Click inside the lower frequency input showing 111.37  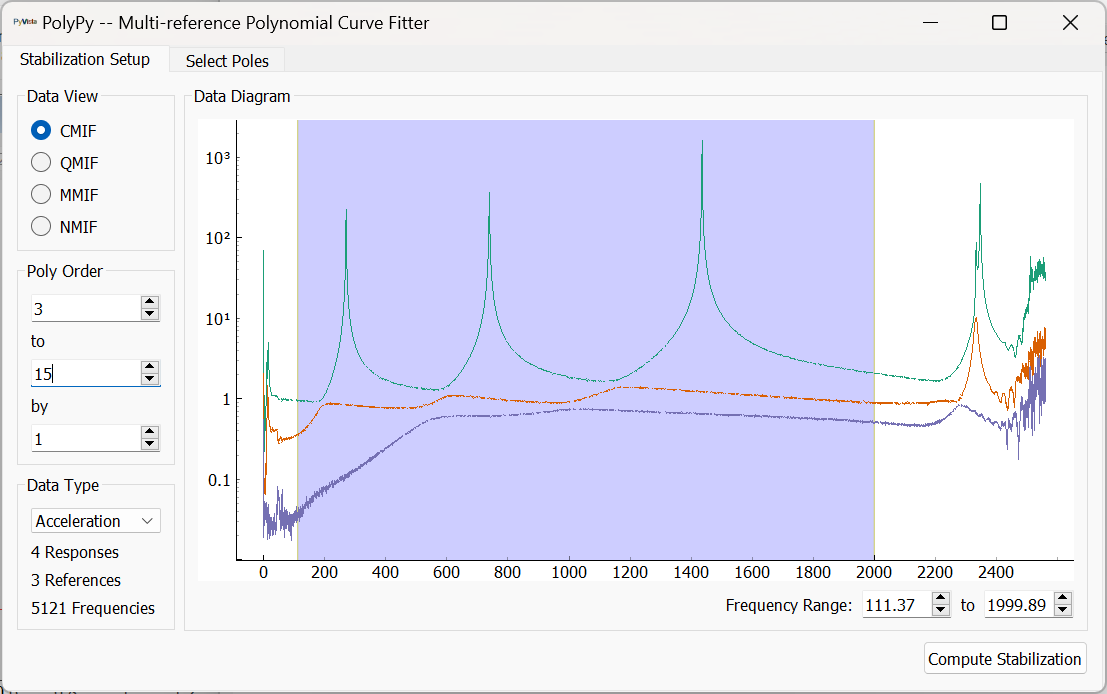898,604
